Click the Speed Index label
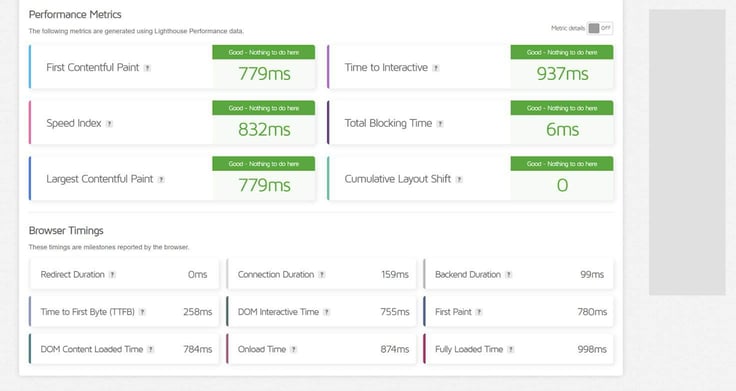Image resolution: width=736 pixels, height=391 pixels. click(74, 123)
